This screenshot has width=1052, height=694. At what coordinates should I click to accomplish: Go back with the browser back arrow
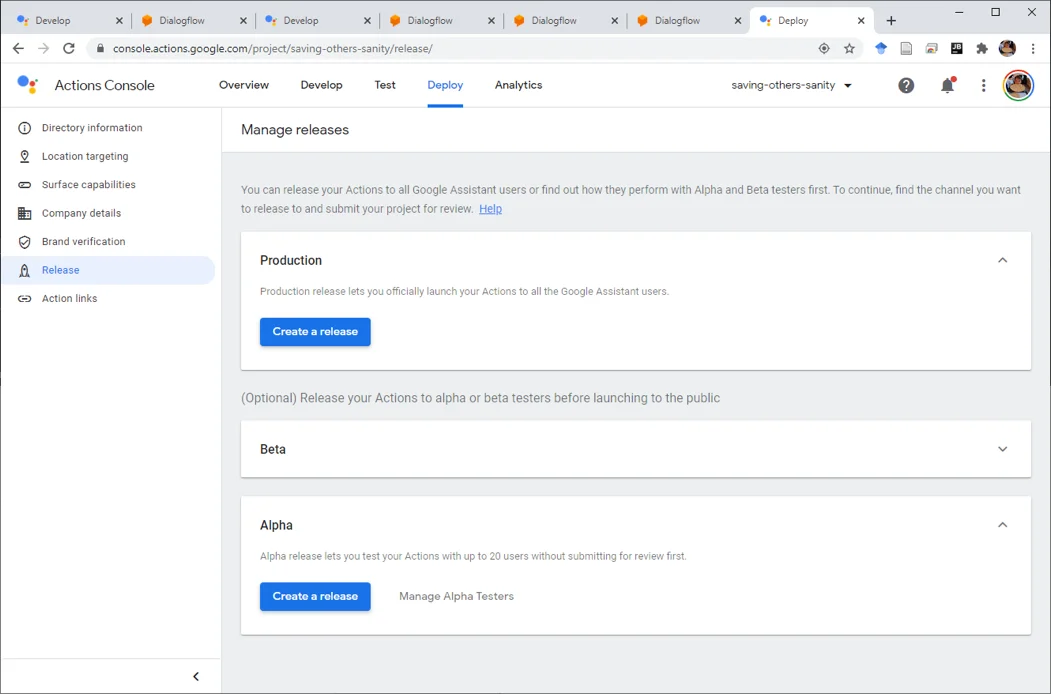coord(18,48)
